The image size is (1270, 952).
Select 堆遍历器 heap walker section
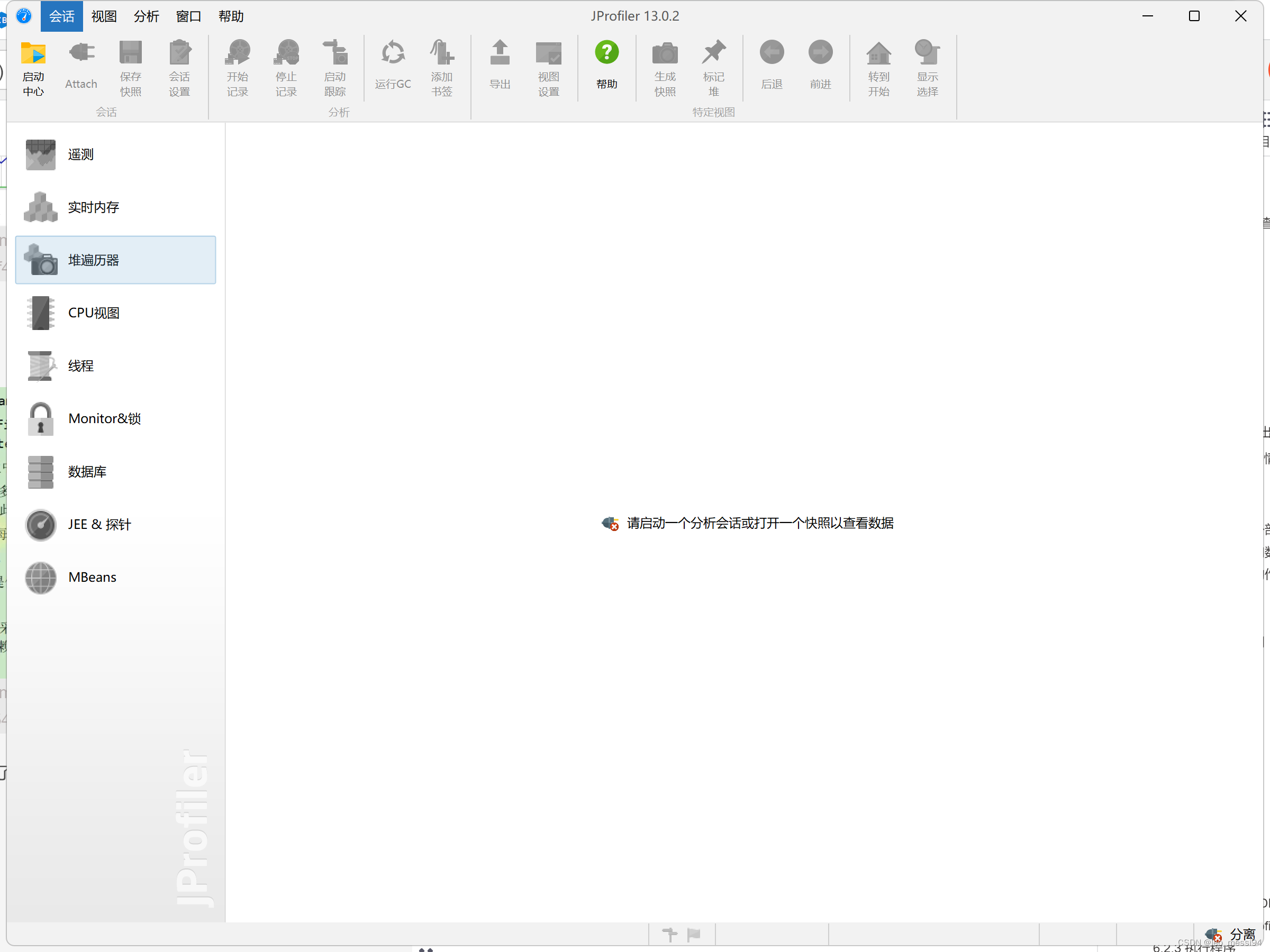coord(115,260)
